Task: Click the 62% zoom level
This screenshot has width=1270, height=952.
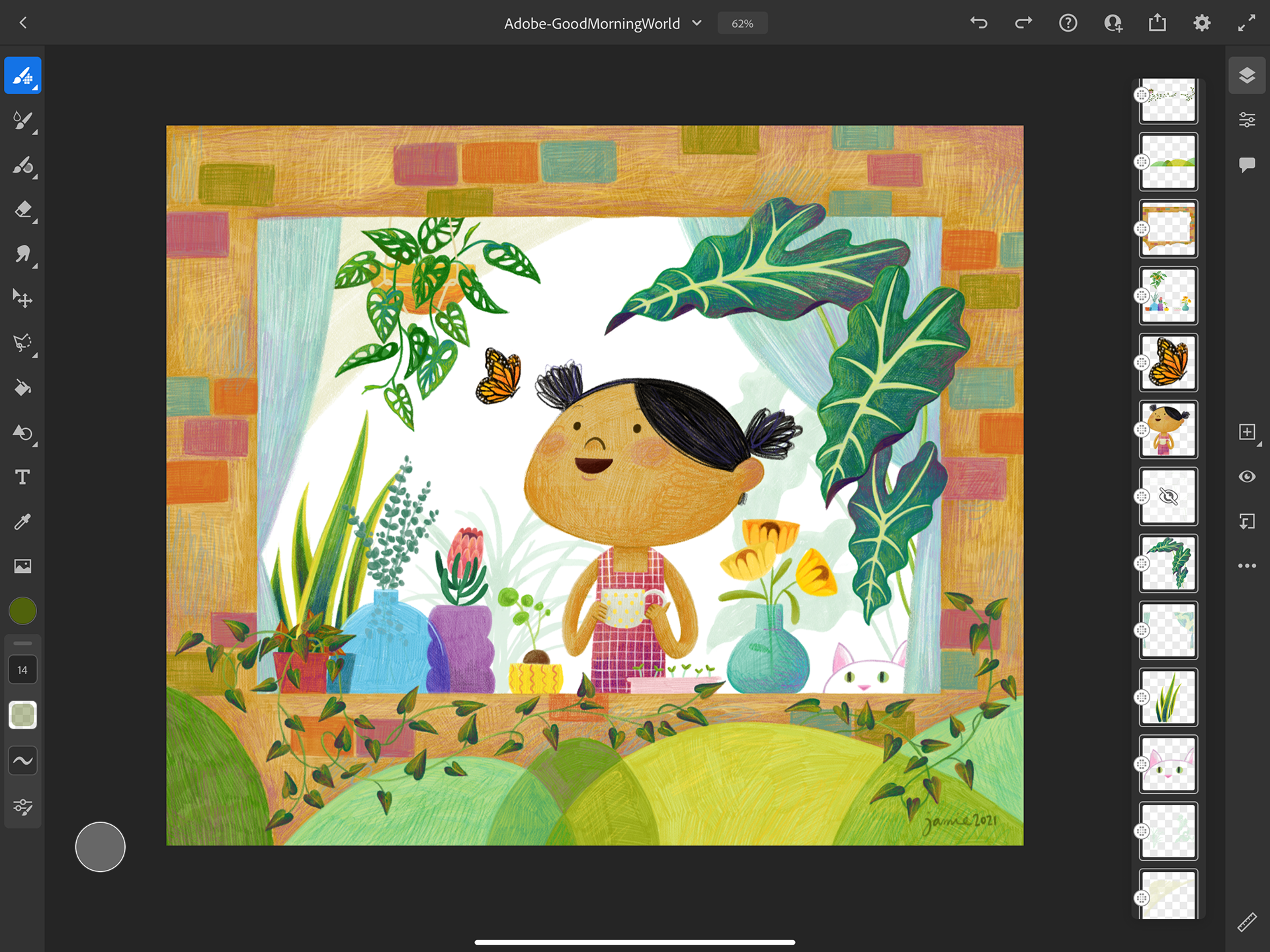Action: (x=742, y=24)
